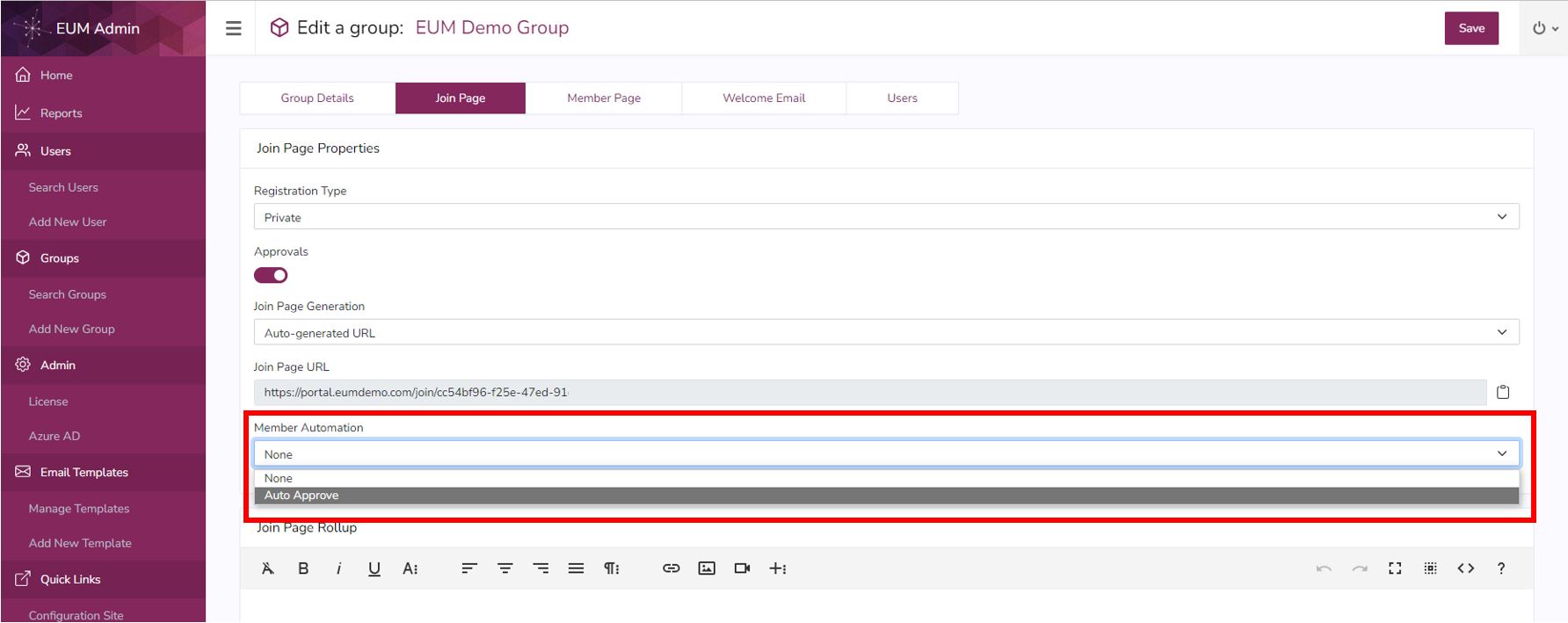Open the Member Page tab
This screenshot has height=623, width=1568.
pos(604,98)
